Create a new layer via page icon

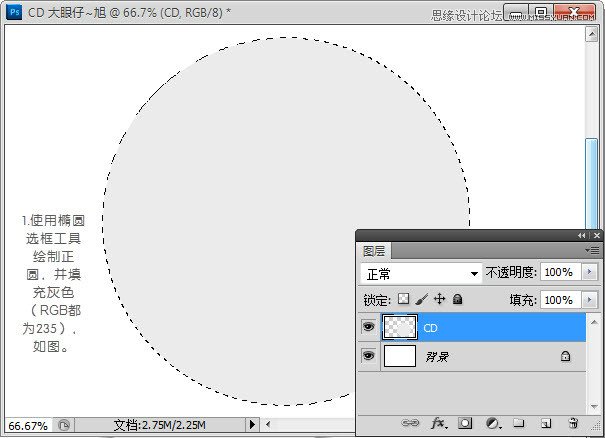(546, 423)
